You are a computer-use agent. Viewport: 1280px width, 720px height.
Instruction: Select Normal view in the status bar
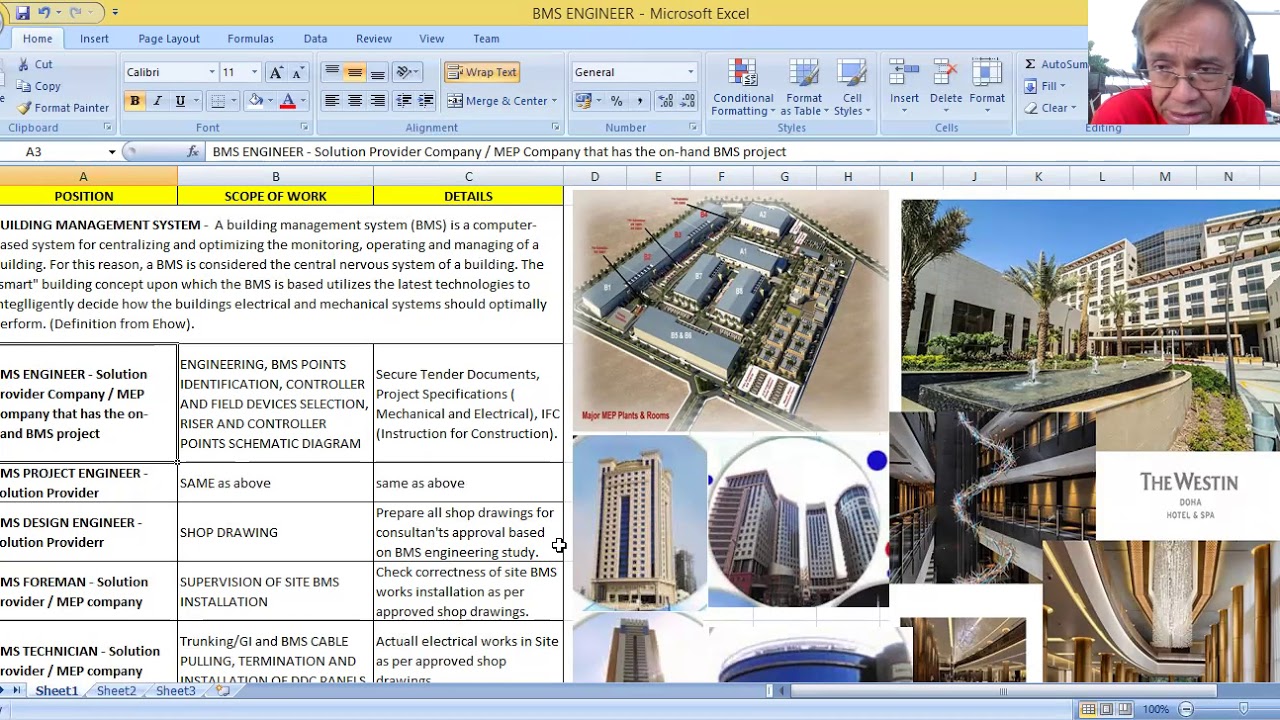point(1088,709)
